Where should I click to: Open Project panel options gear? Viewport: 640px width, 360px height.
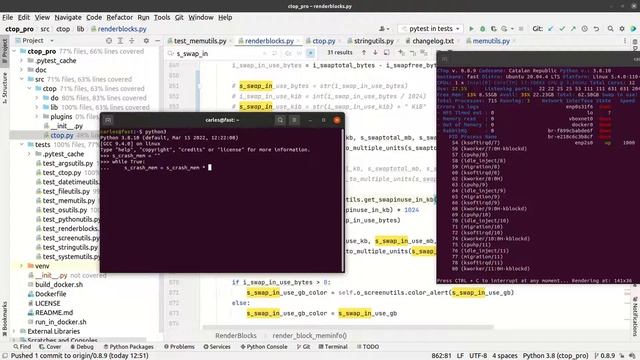146,40
